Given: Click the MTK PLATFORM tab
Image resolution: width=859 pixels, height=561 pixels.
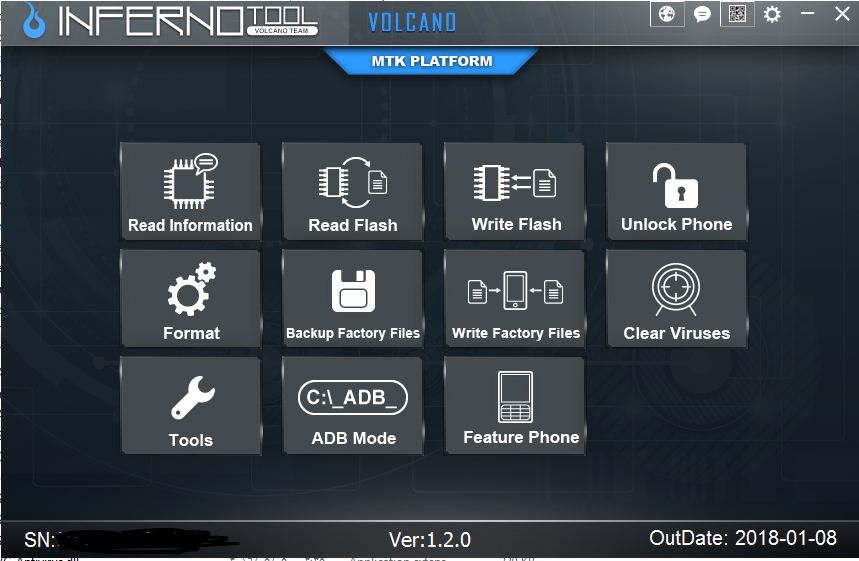Looking at the screenshot, I should (x=431, y=61).
